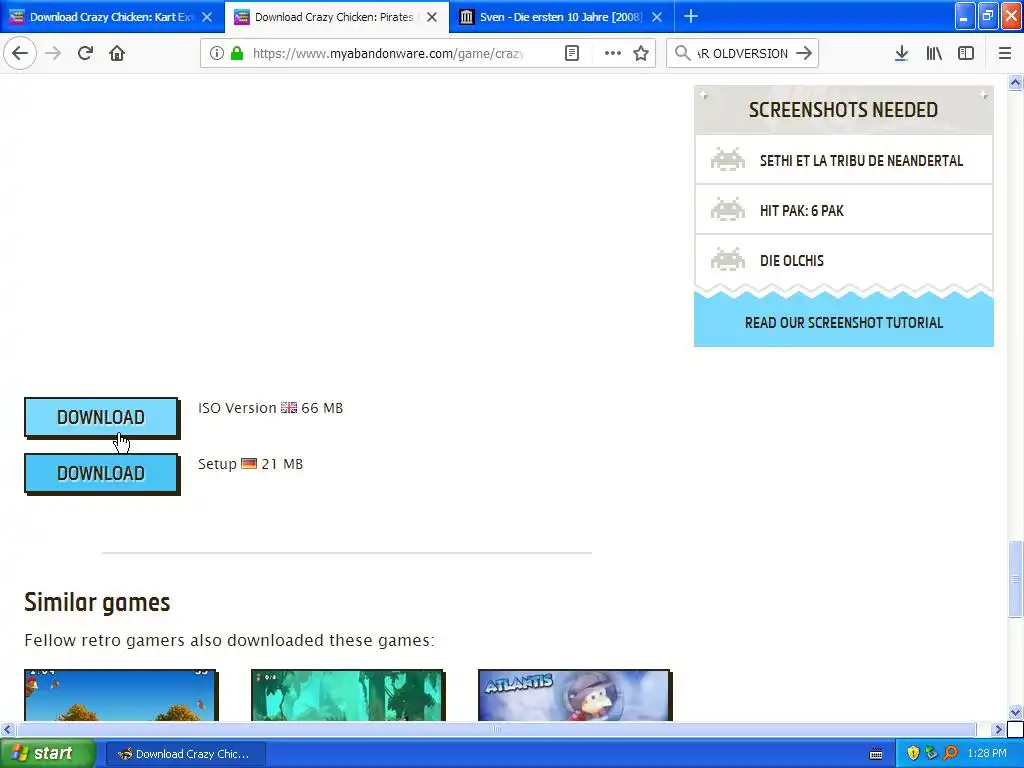The width and height of the screenshot is (1024, 768).
Task: Click the Similar games heading
Action: coord(97,602)
